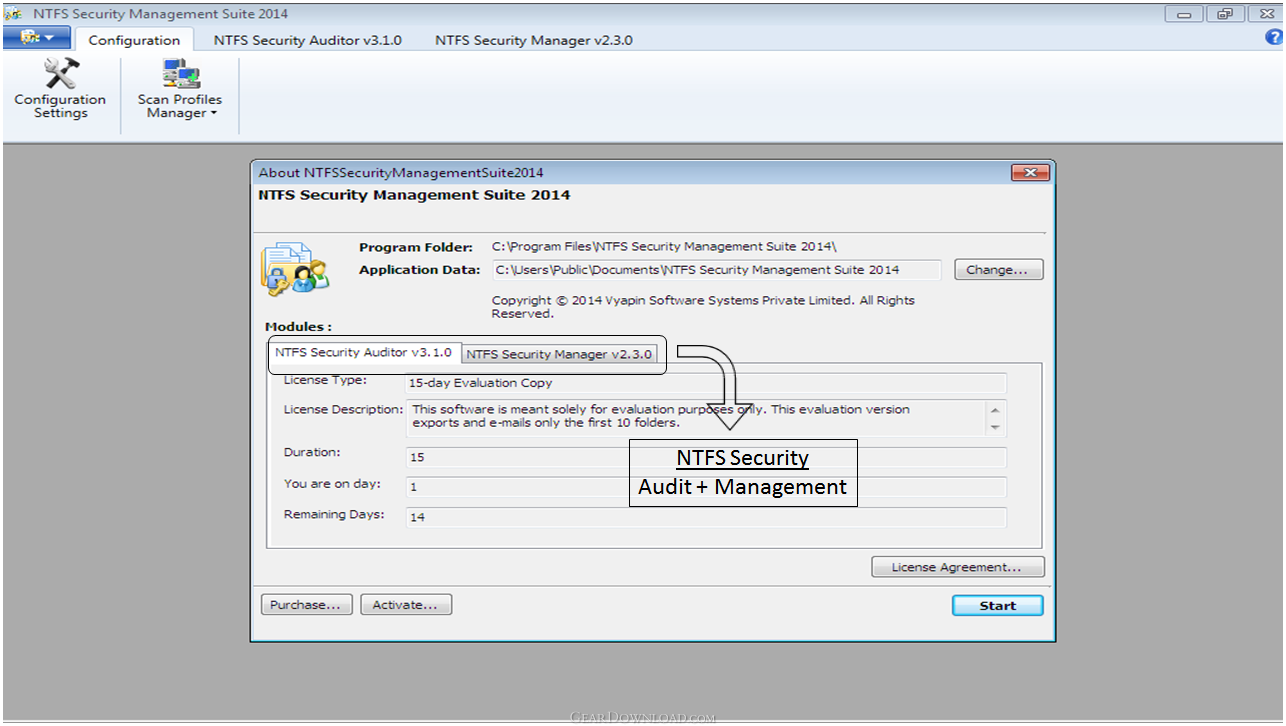1286x726 pixels.
Task: Click the Start button
Action: (997, 605)
